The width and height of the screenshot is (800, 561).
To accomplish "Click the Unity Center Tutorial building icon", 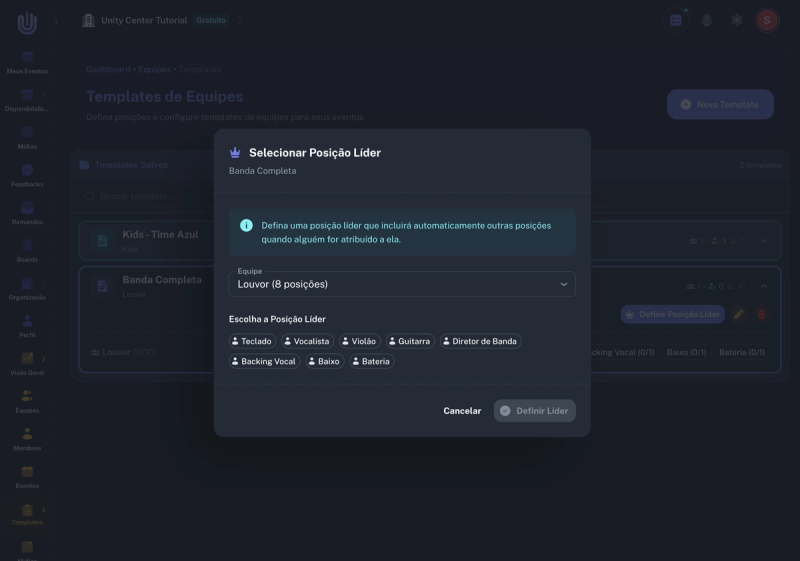I will point(88,20).
